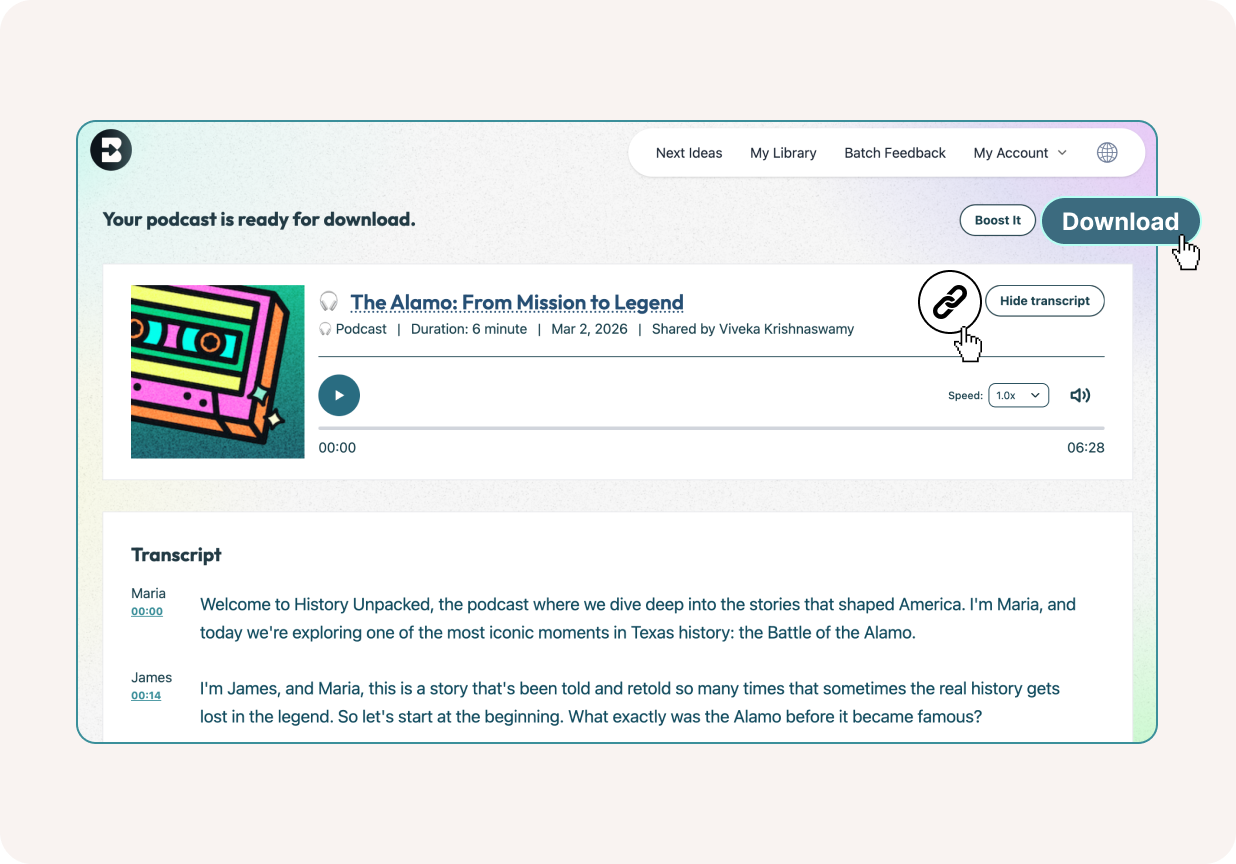The width and height of the screenshot is (1236, 864).
Task: Open Batch Feedback page
Action: (895, 153)
